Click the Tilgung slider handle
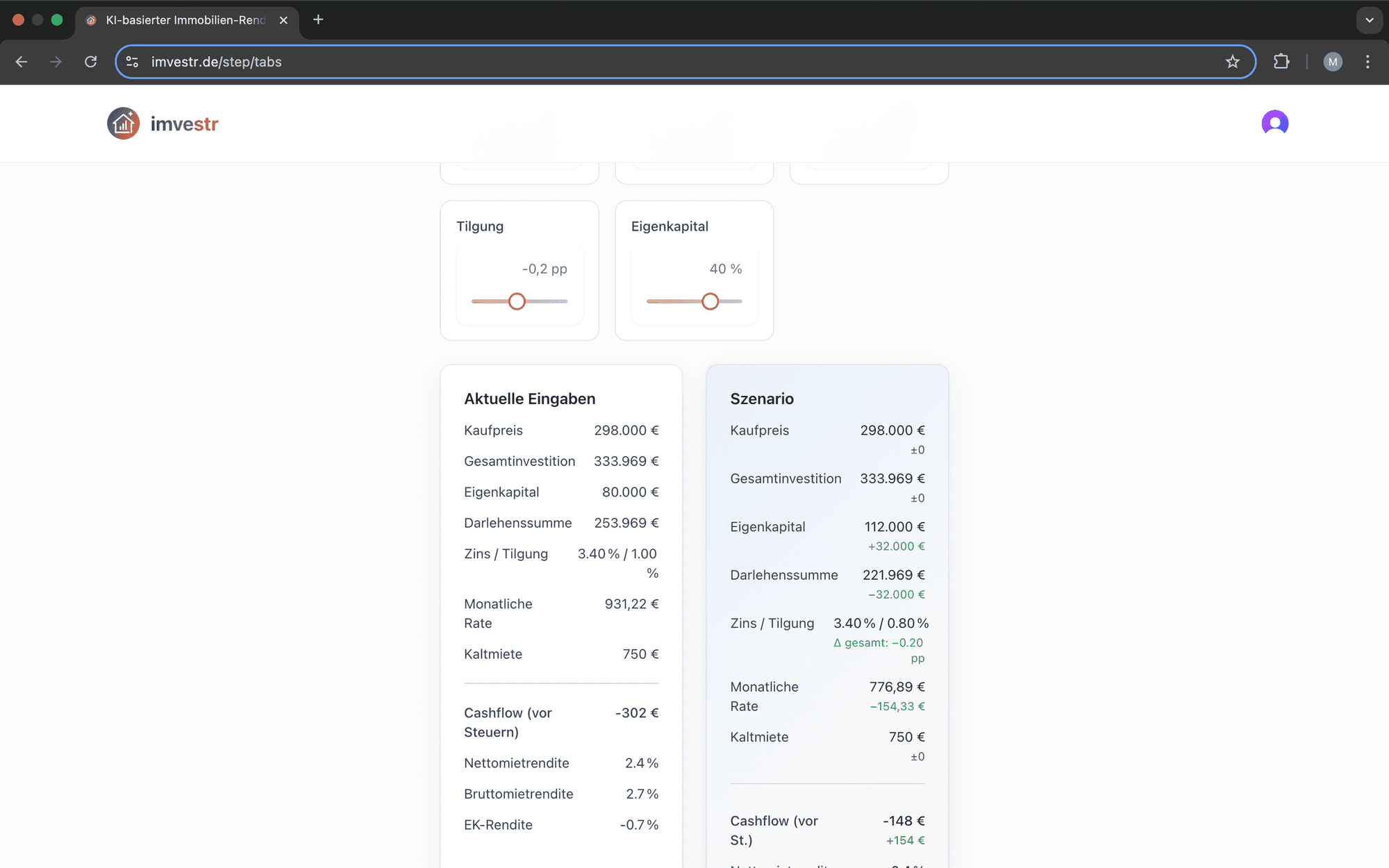 pyautogui.click(x=517, y=301)
